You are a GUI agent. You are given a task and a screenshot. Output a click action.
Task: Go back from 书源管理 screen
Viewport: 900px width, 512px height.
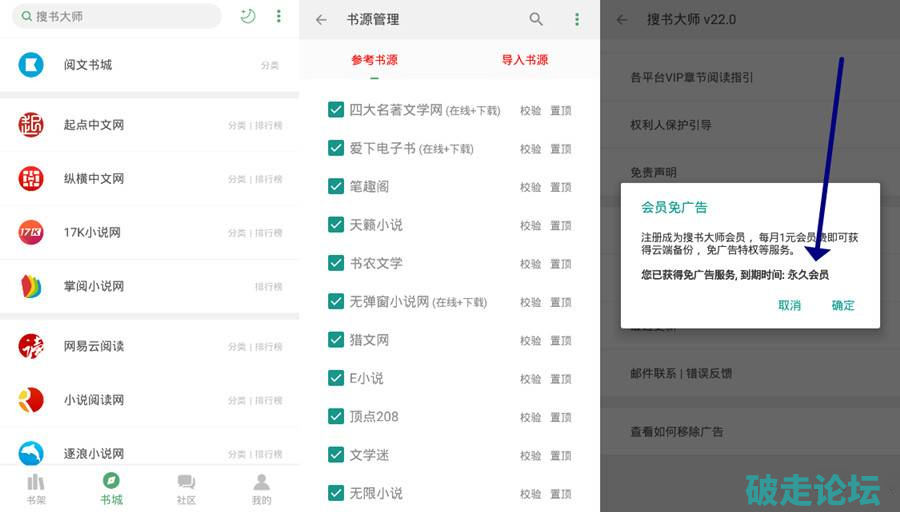click(x=321, y=19)
